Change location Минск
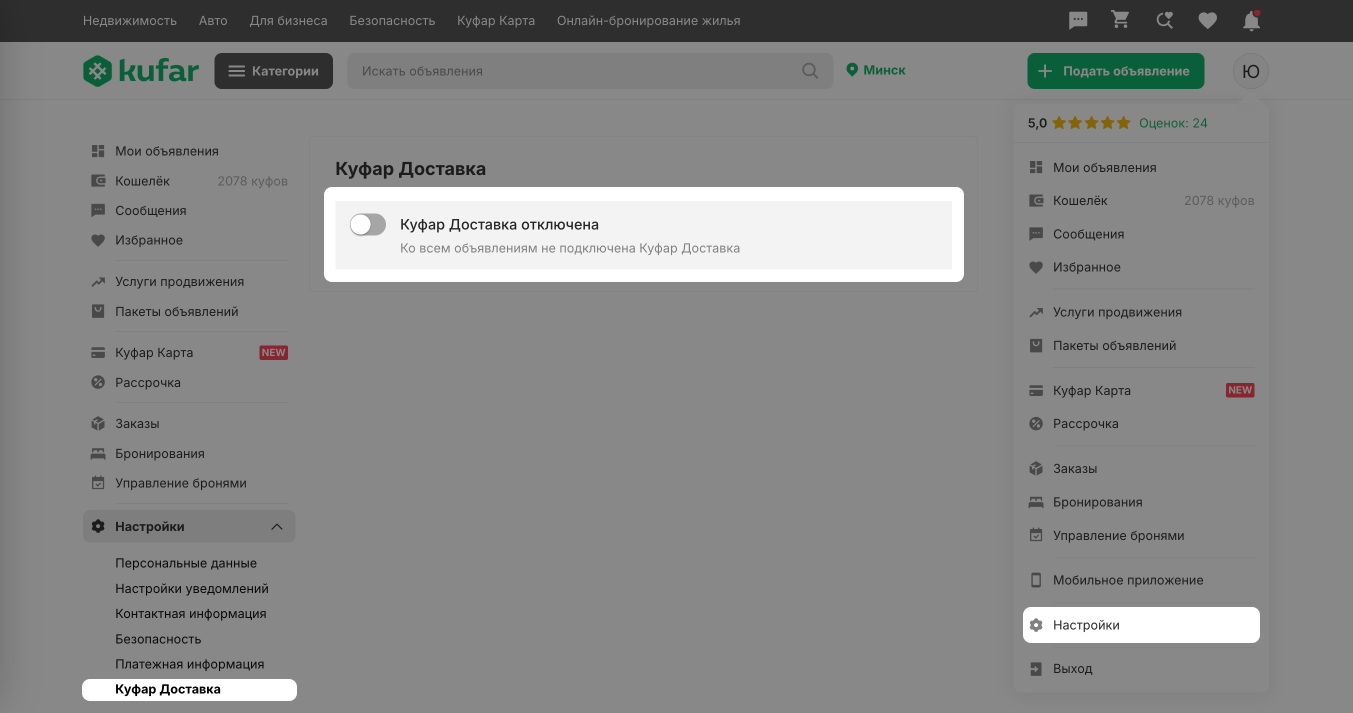This screenshot has height=713, width=1353. tap(876, 70)
